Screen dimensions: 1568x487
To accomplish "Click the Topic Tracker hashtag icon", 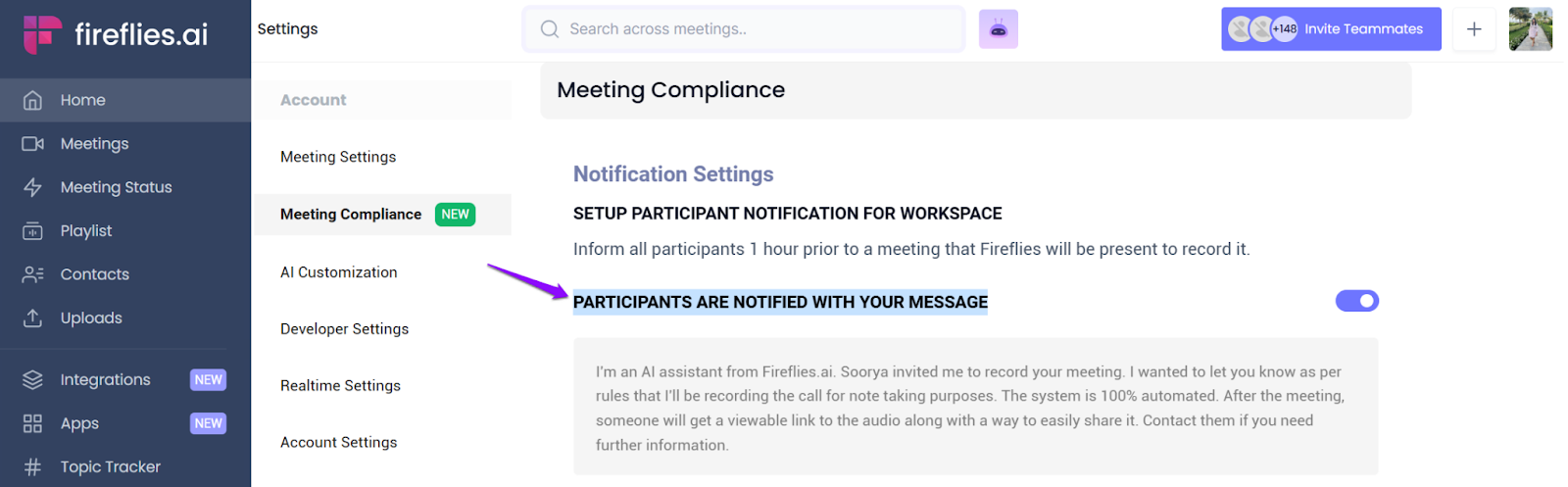I will click(x=32, y=467).
